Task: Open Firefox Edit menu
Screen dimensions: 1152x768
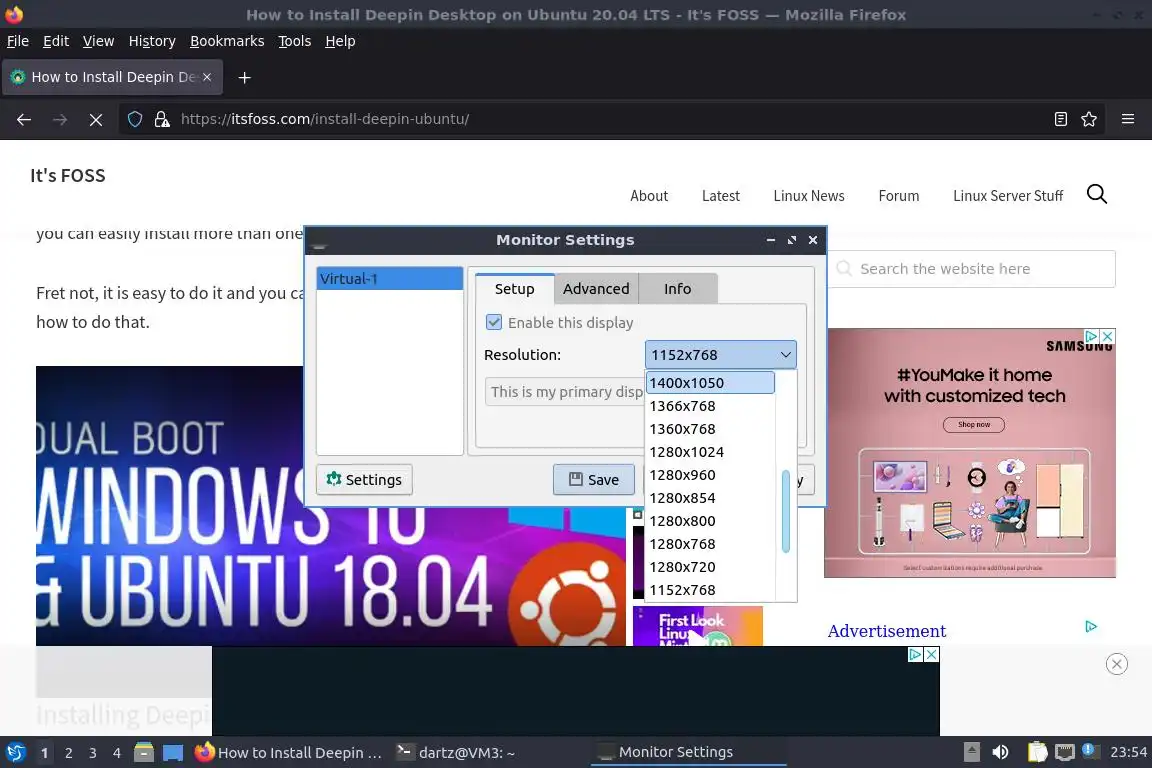Action: pos(56,41)
